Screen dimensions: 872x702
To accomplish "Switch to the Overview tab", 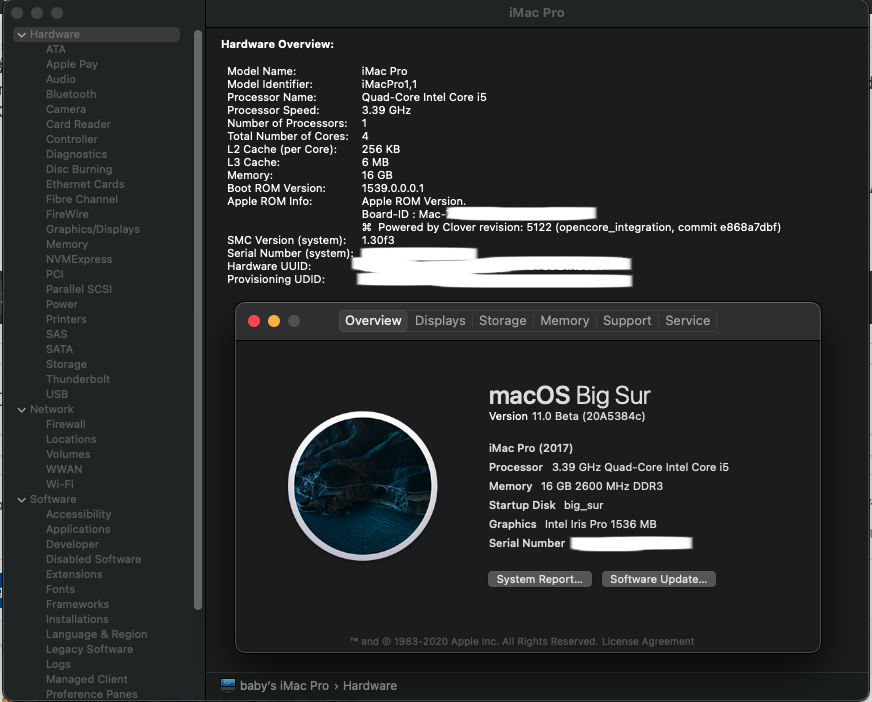I will [373, 321].
